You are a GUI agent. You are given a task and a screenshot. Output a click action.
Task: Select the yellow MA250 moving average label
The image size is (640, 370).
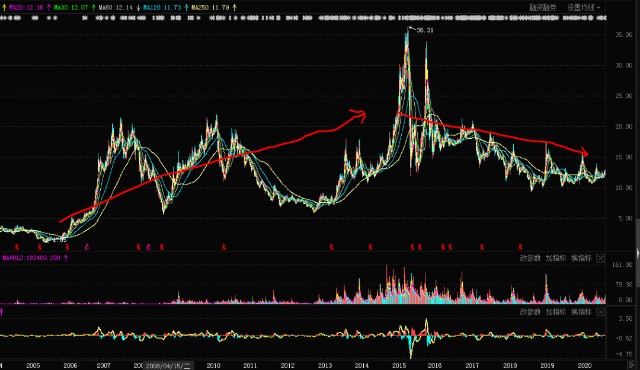[210, 7]
